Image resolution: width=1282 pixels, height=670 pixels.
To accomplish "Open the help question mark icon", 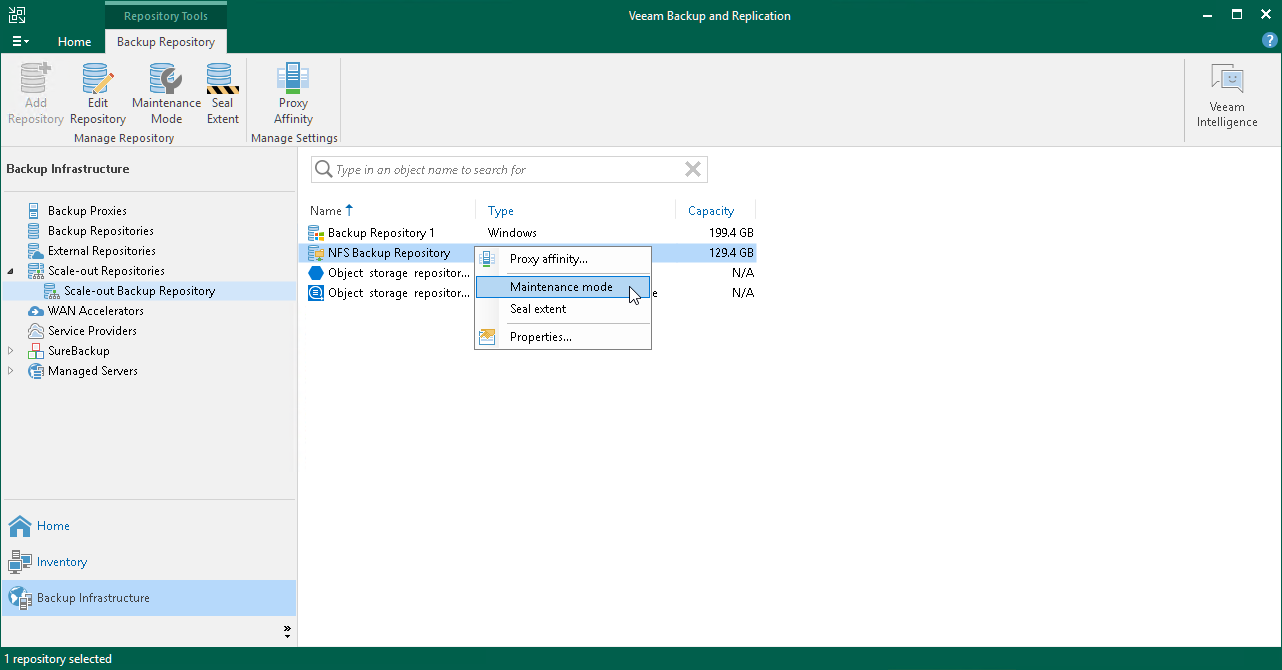I will tap(1269, 40).
